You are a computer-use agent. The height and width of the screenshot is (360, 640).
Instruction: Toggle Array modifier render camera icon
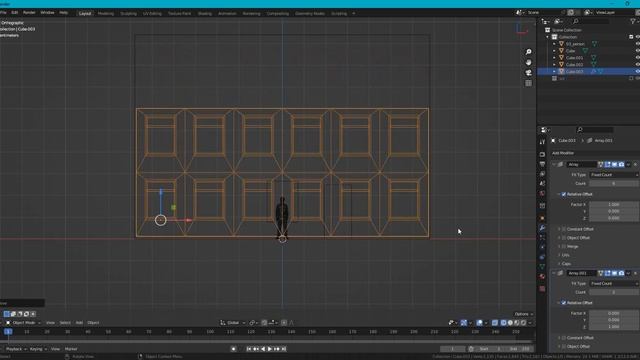[621, 164]
